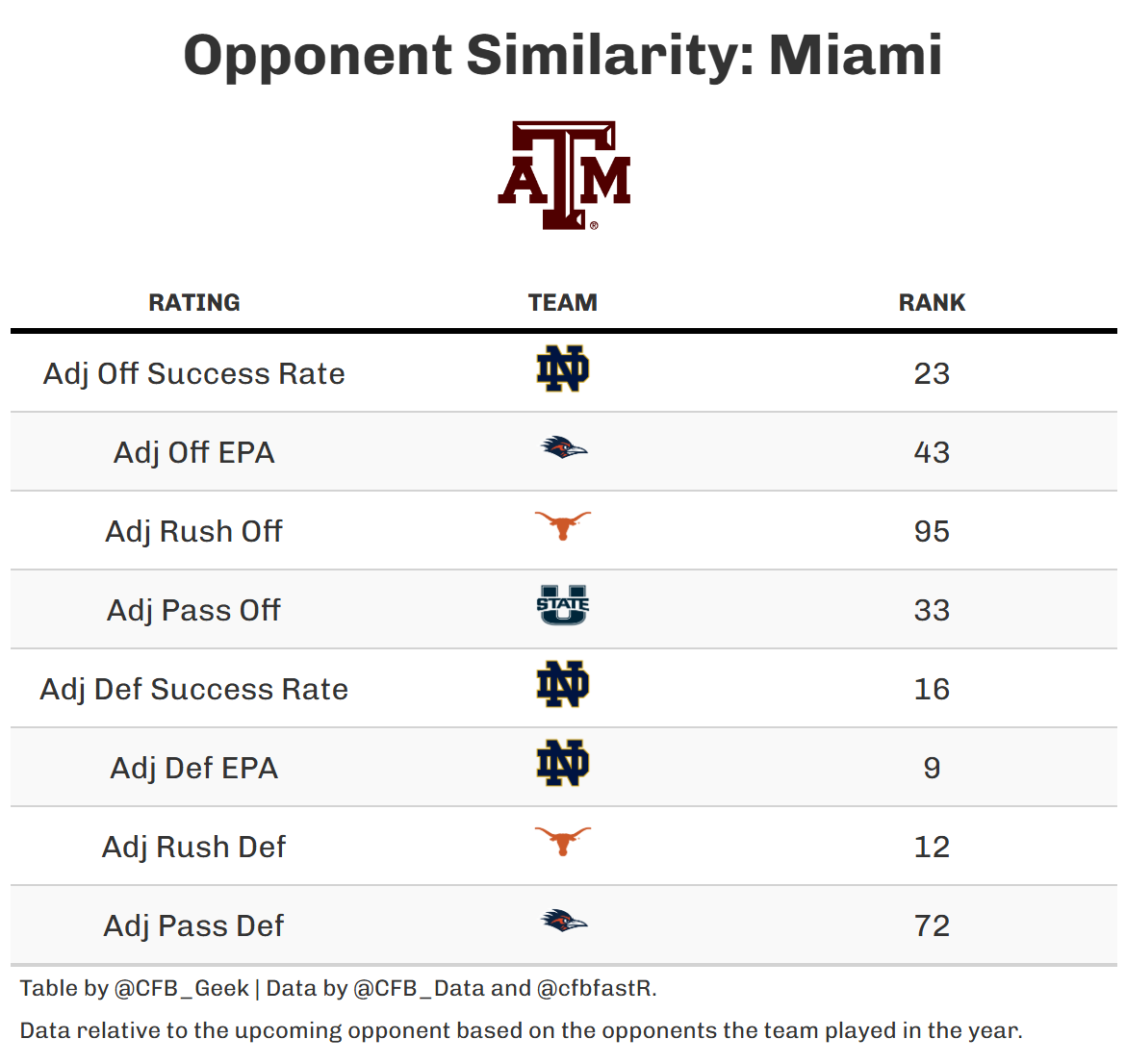Click the Adj Pass Off rating label
Viewport: 1126px width, 1064px height.
[x=194, y=610]
